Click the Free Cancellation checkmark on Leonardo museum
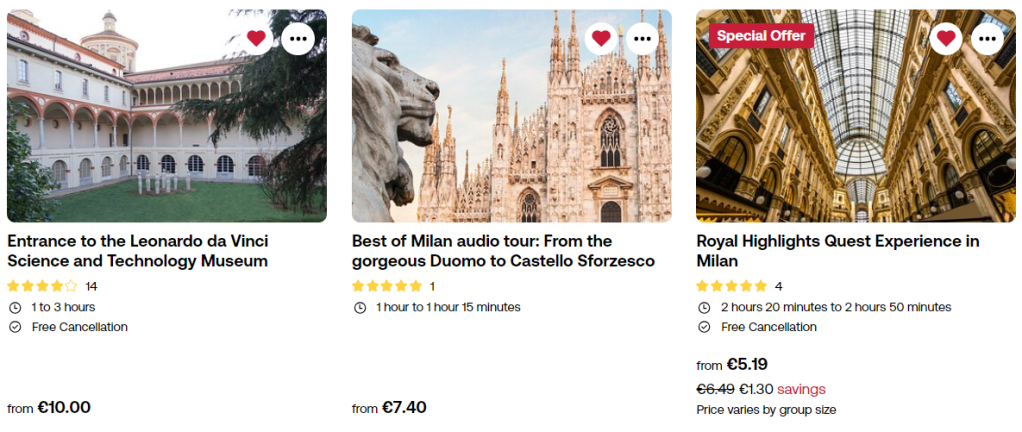Image resolution: width=1022 pixels, height=432 pixels. point(15,327)
